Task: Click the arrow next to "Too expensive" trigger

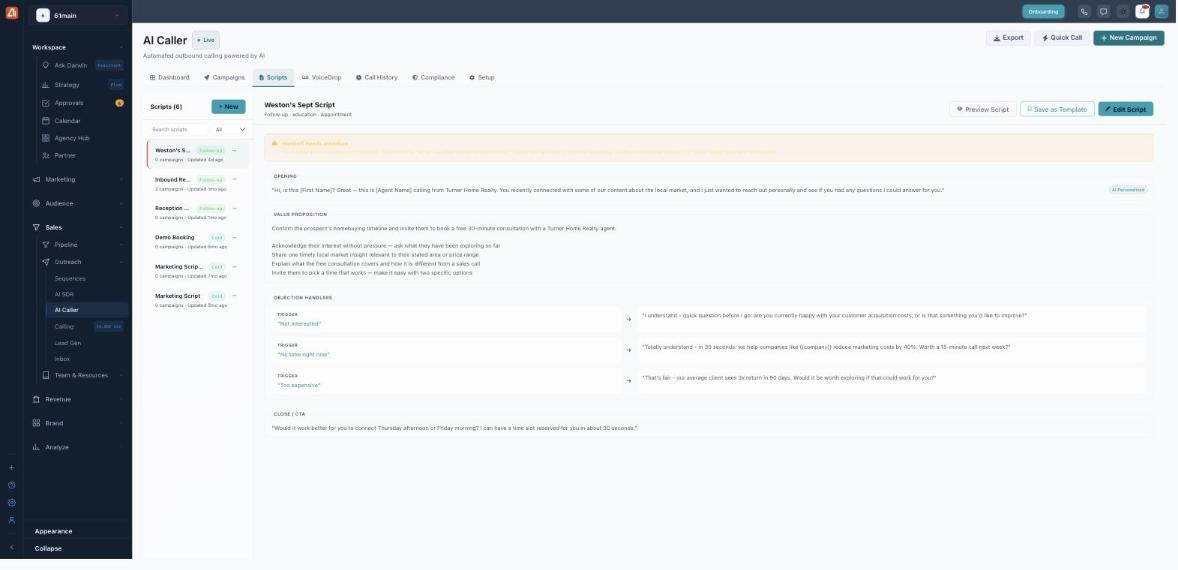Action: coord(629,381)
